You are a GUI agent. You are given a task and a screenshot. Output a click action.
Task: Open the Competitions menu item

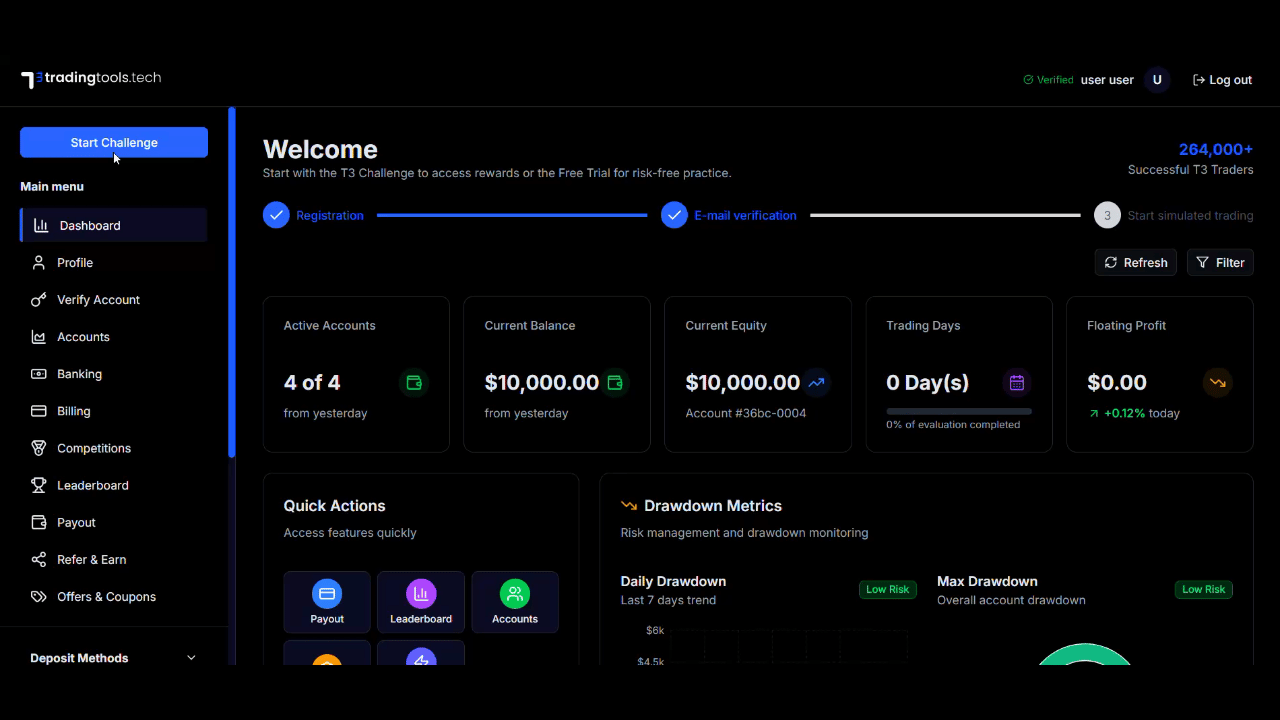click(94, 448)
